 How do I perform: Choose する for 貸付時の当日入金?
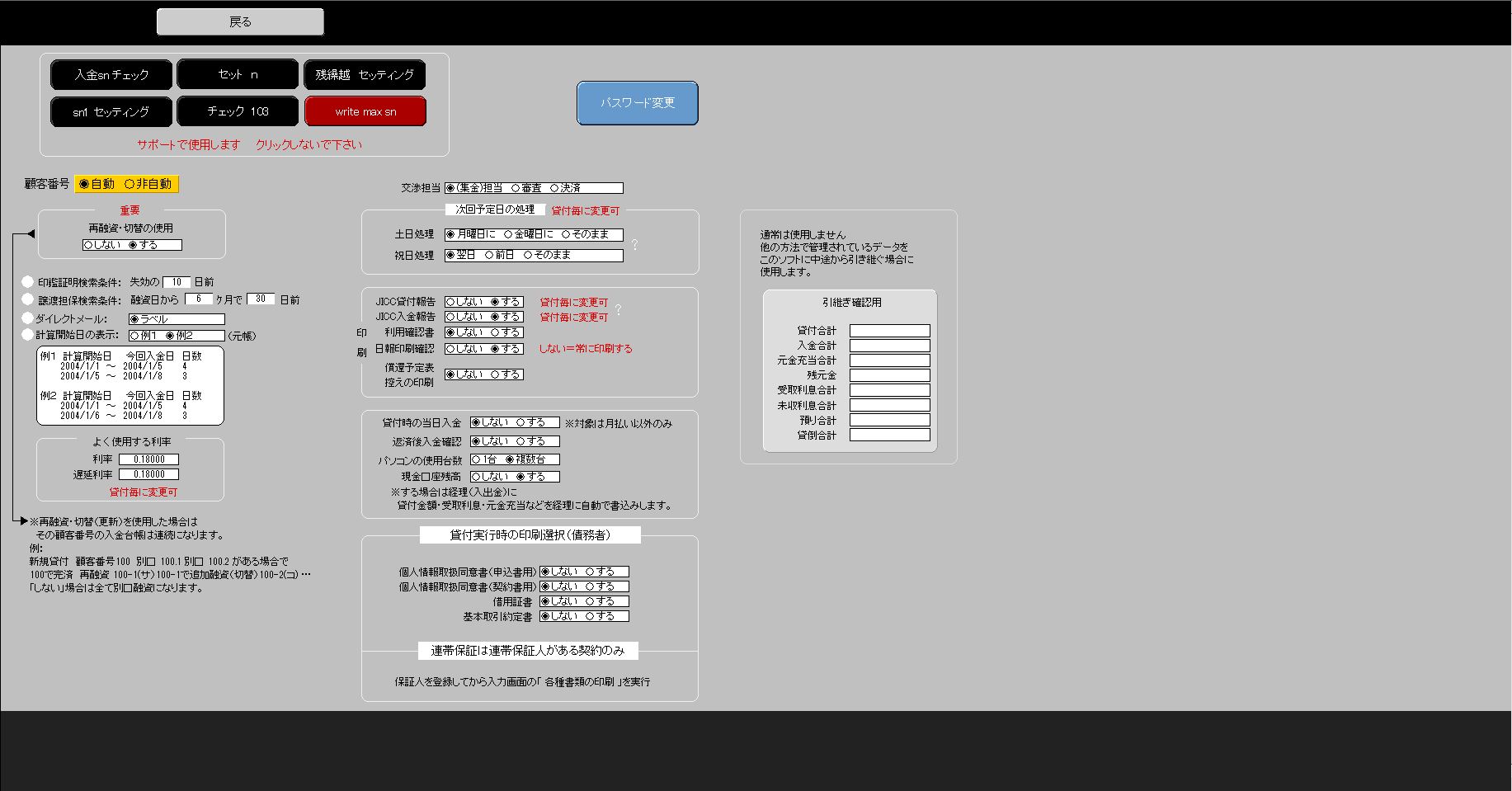(530, 422)
